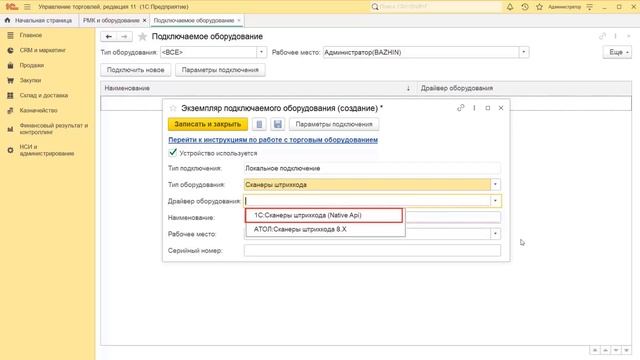Open НСИ и администрирование section
This screenshot has height=360, width=640.
pyautogui.click(x=47, y=150)
